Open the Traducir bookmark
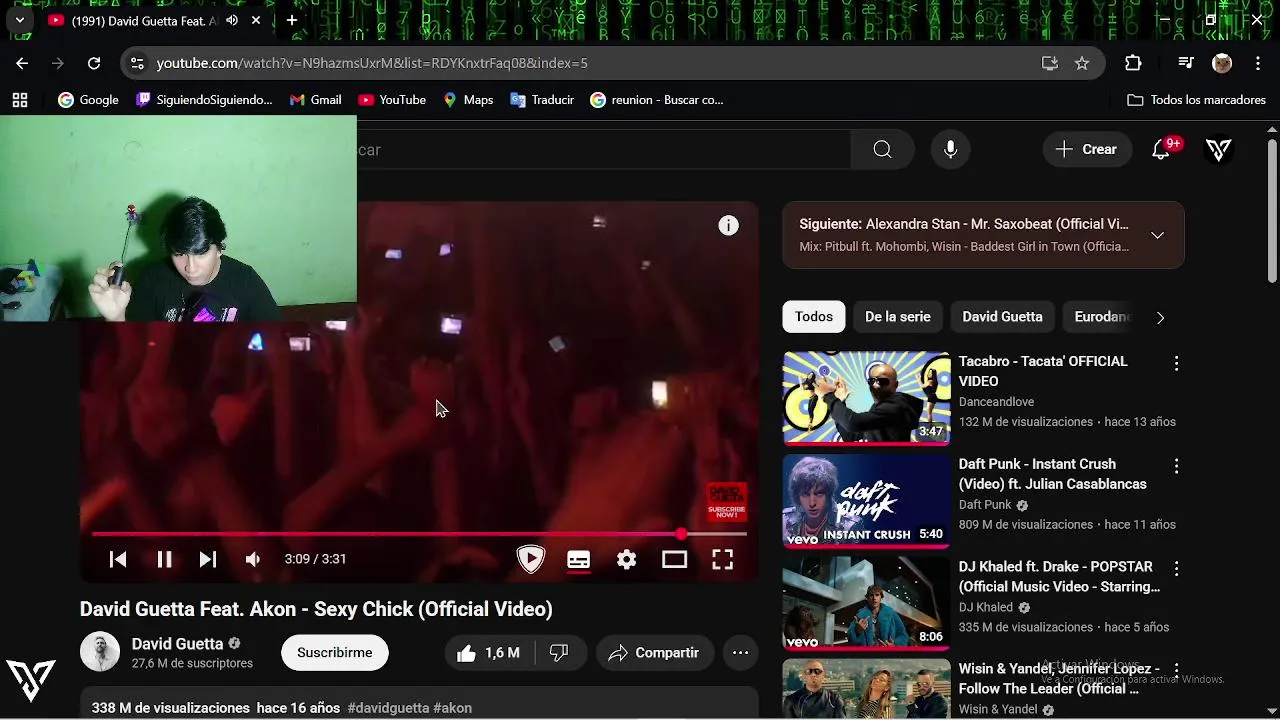1280x720 pixels. (542, 100)
